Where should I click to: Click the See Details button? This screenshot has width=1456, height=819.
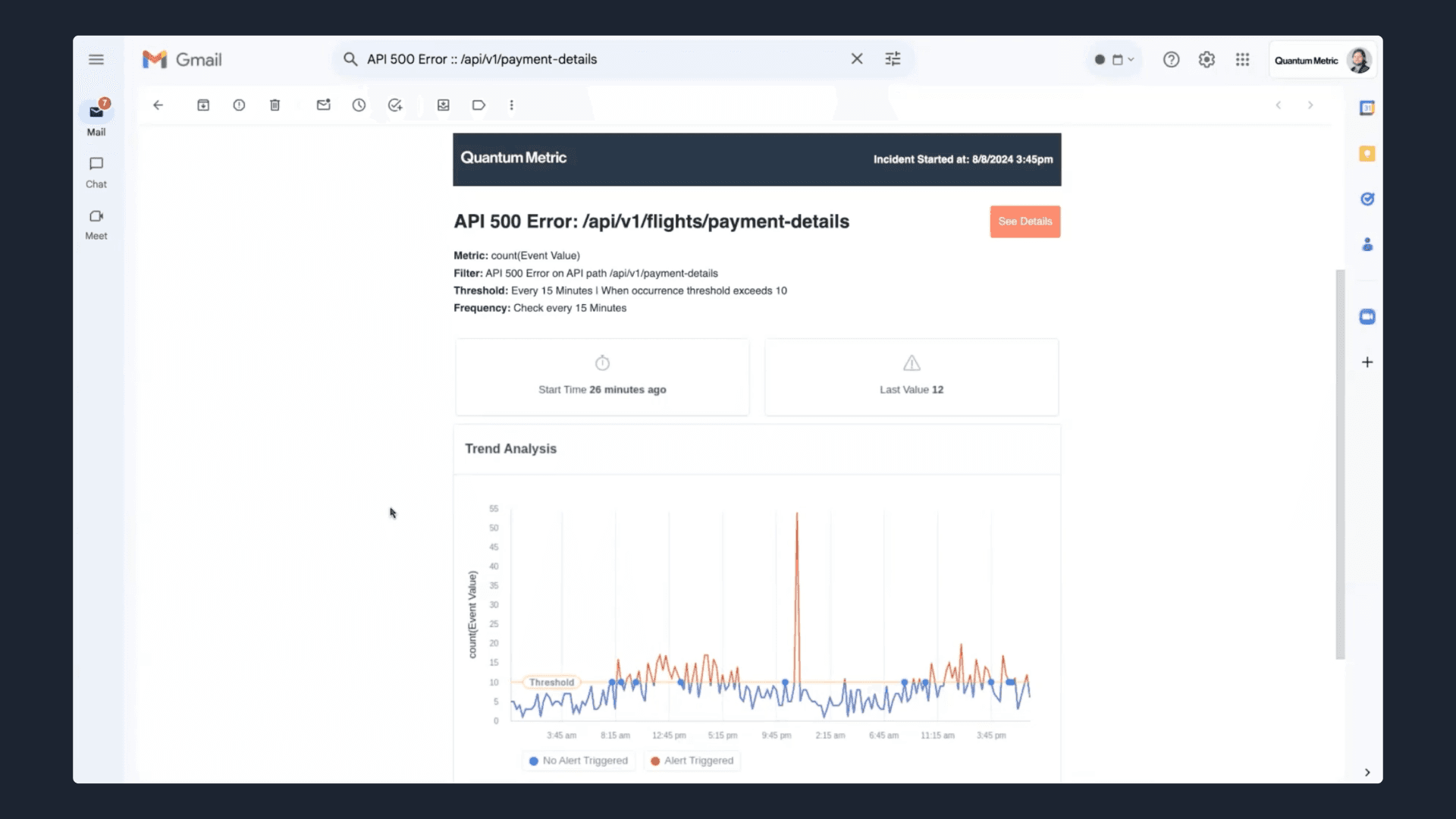1025,221
